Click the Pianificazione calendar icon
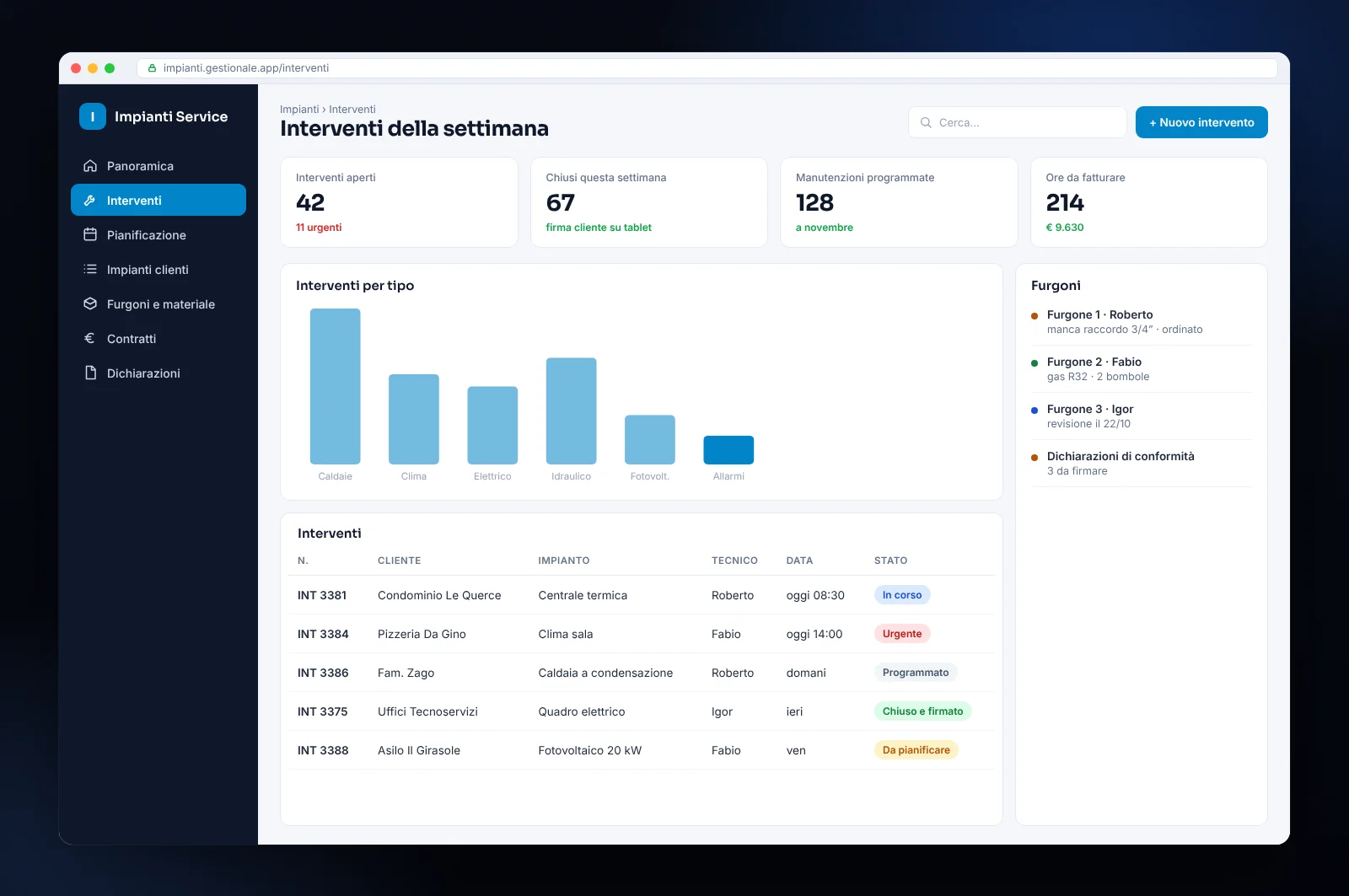This screenshot has width=1349, height=896. click(x=90, y=235)
